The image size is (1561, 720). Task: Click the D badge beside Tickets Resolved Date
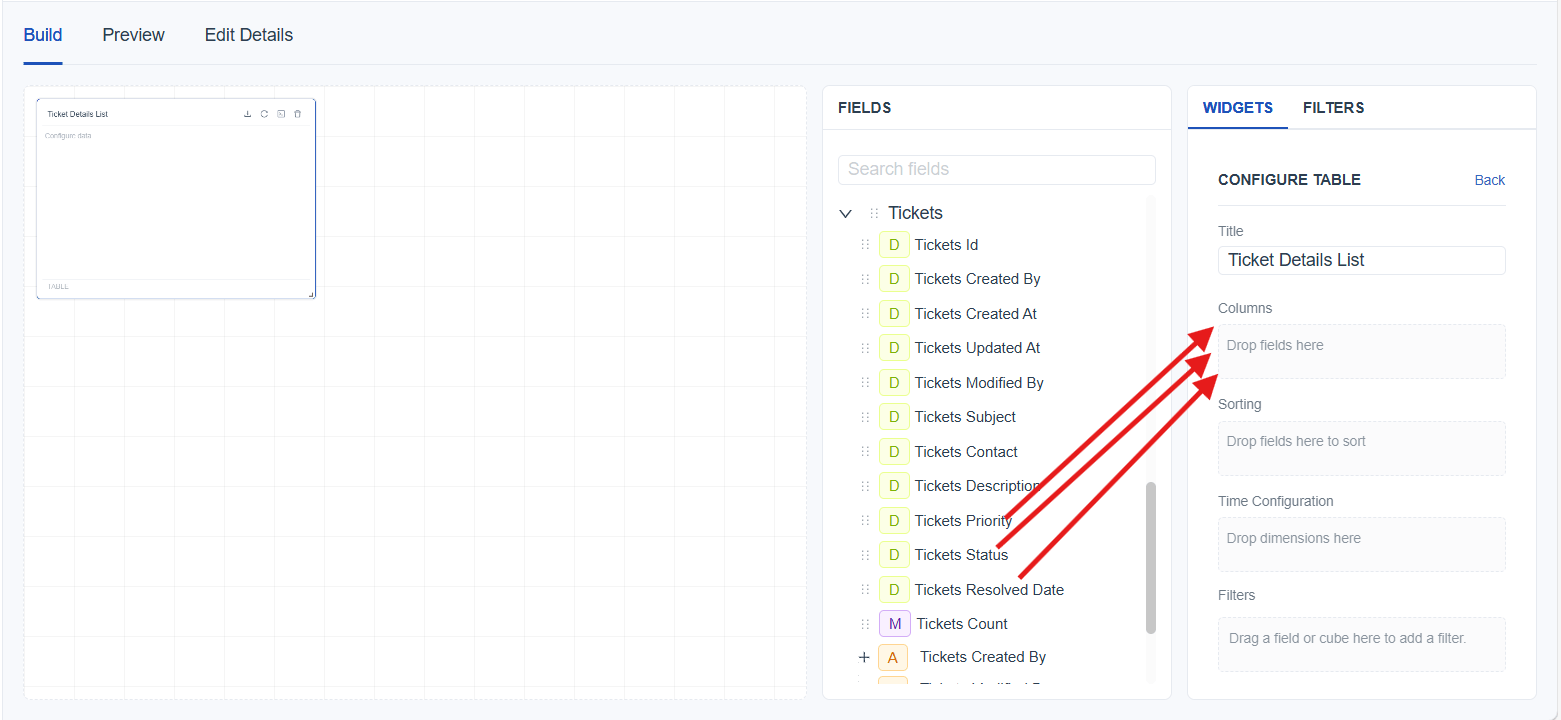[x=894, y=590]
